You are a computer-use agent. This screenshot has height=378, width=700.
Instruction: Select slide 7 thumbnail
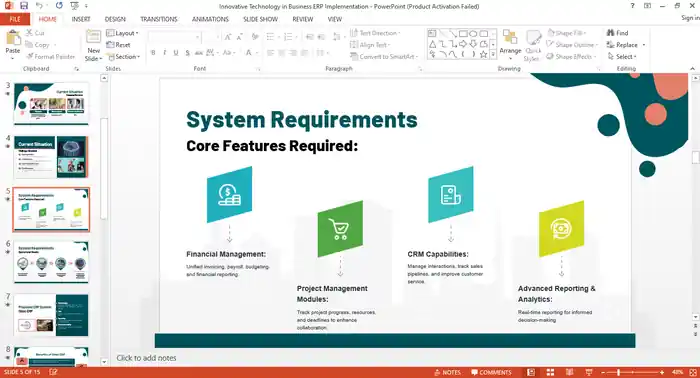click(x=51, y=315)
